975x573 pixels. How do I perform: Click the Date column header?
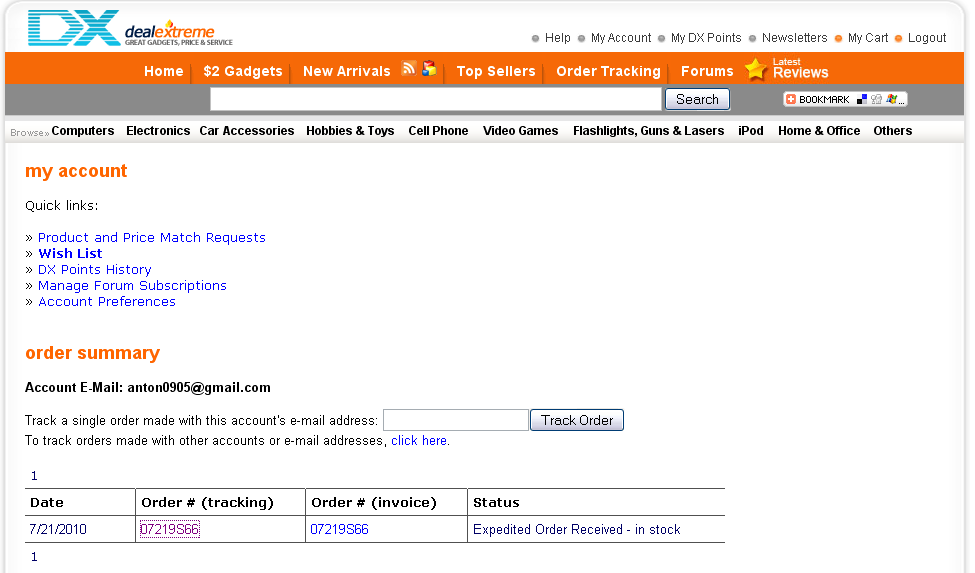(x=47, y=502)
